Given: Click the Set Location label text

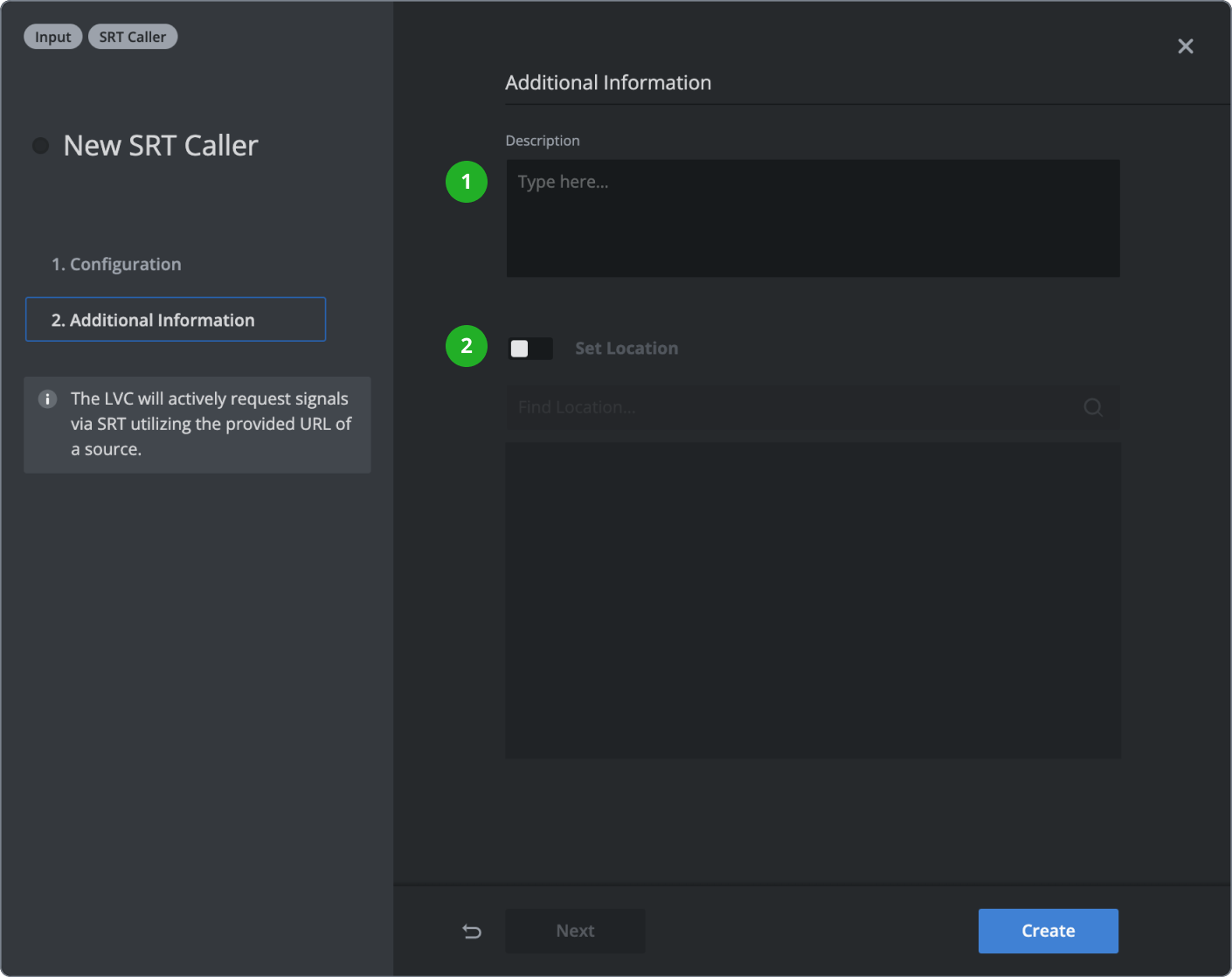Looking at the screenshot, I should [626, 348].
